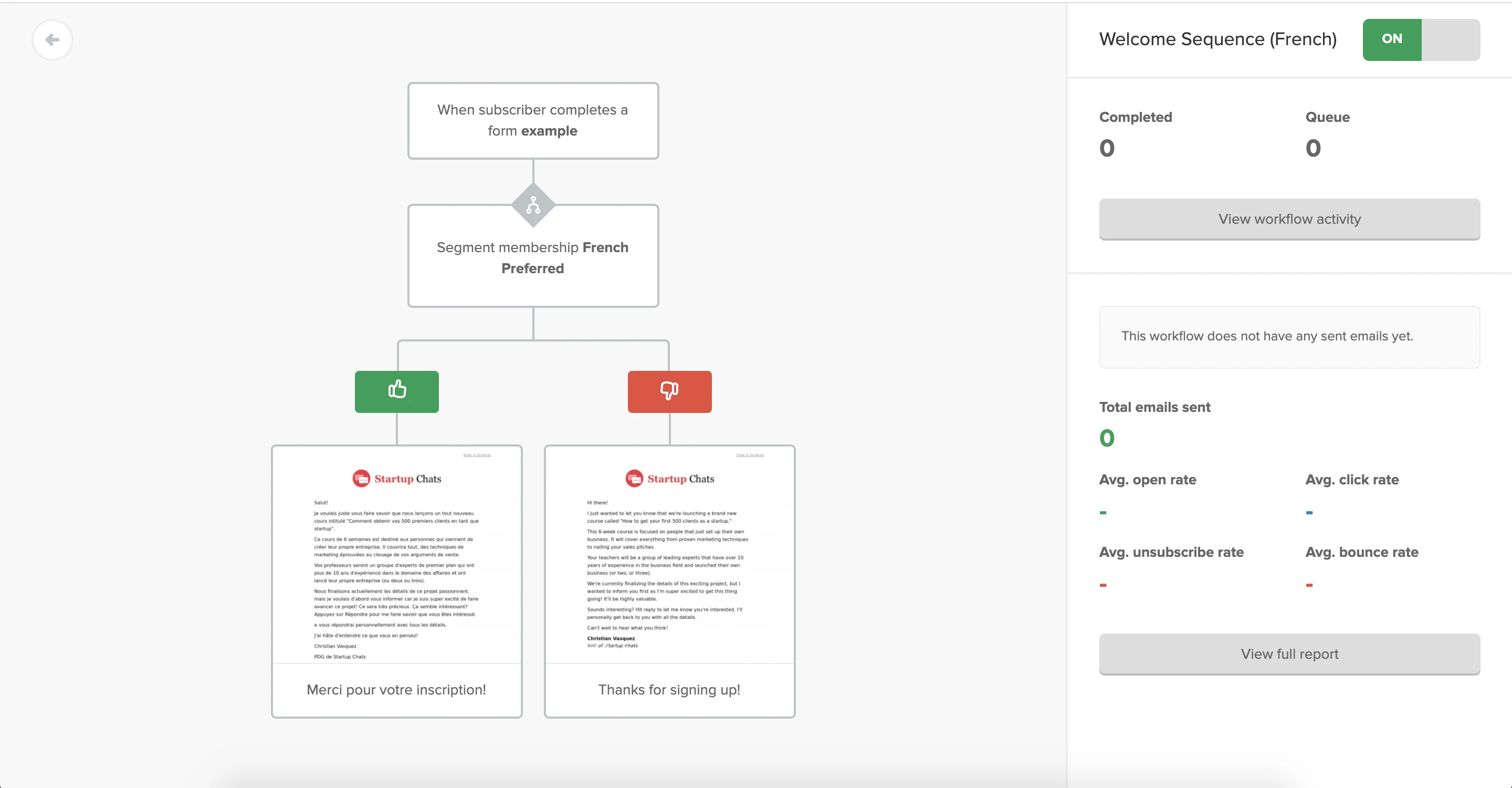Open View workflow activity
Screen dimensions: 1512x788
pos(1289,219)
